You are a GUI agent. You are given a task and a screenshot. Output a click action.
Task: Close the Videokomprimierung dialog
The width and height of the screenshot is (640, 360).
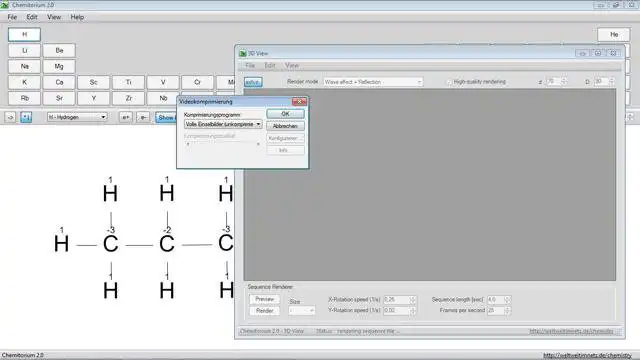pyautogui.click(x=299, y=102)
